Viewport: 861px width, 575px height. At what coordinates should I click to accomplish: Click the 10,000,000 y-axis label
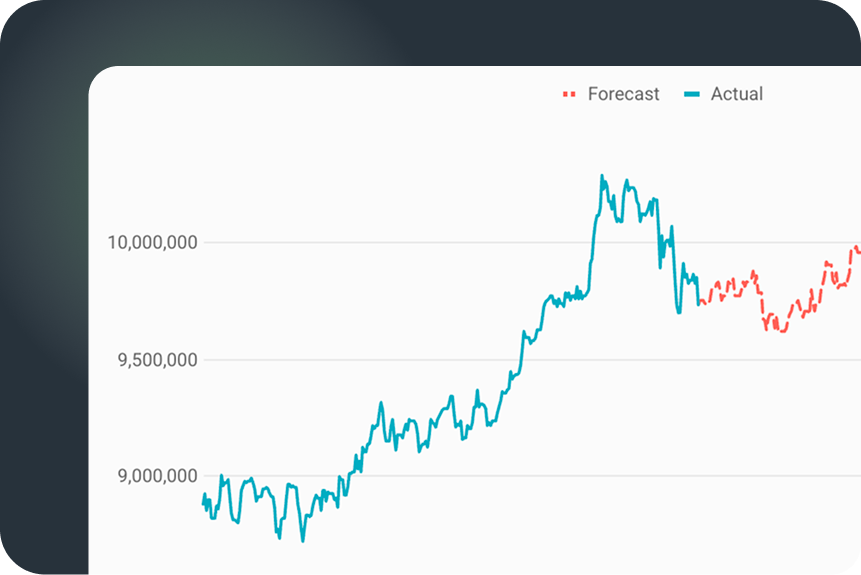152,242
